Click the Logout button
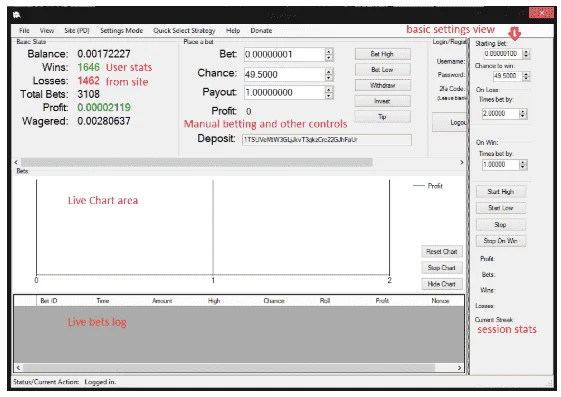 450,122
